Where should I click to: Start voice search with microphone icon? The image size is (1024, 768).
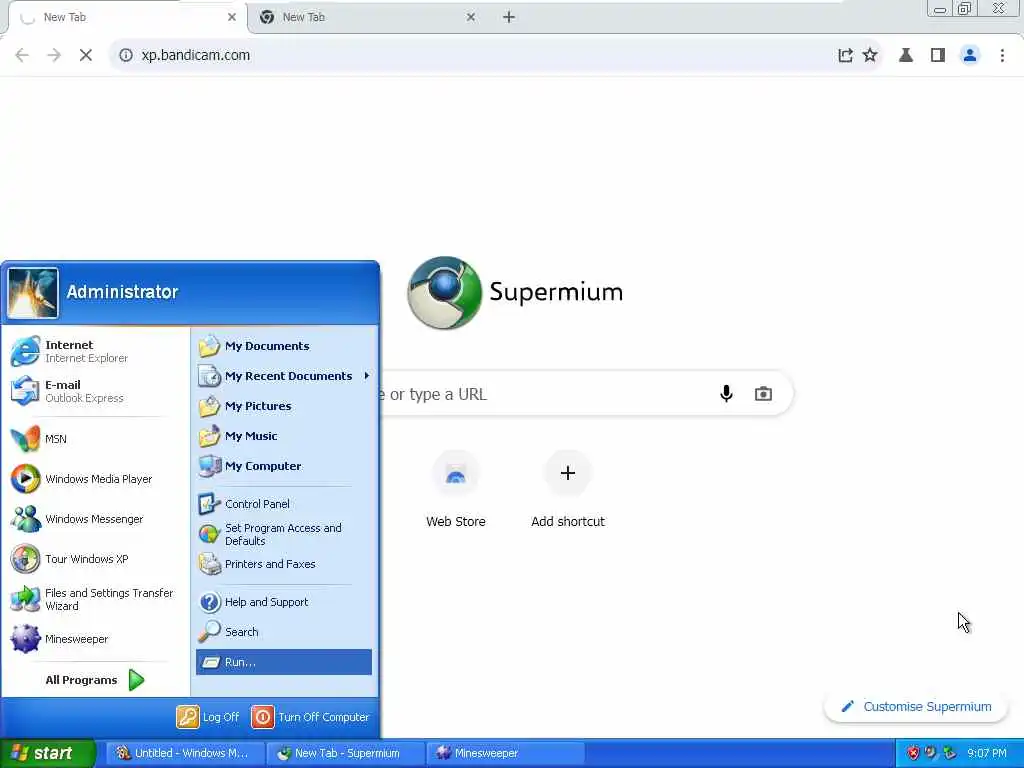[x=726, y=394]
